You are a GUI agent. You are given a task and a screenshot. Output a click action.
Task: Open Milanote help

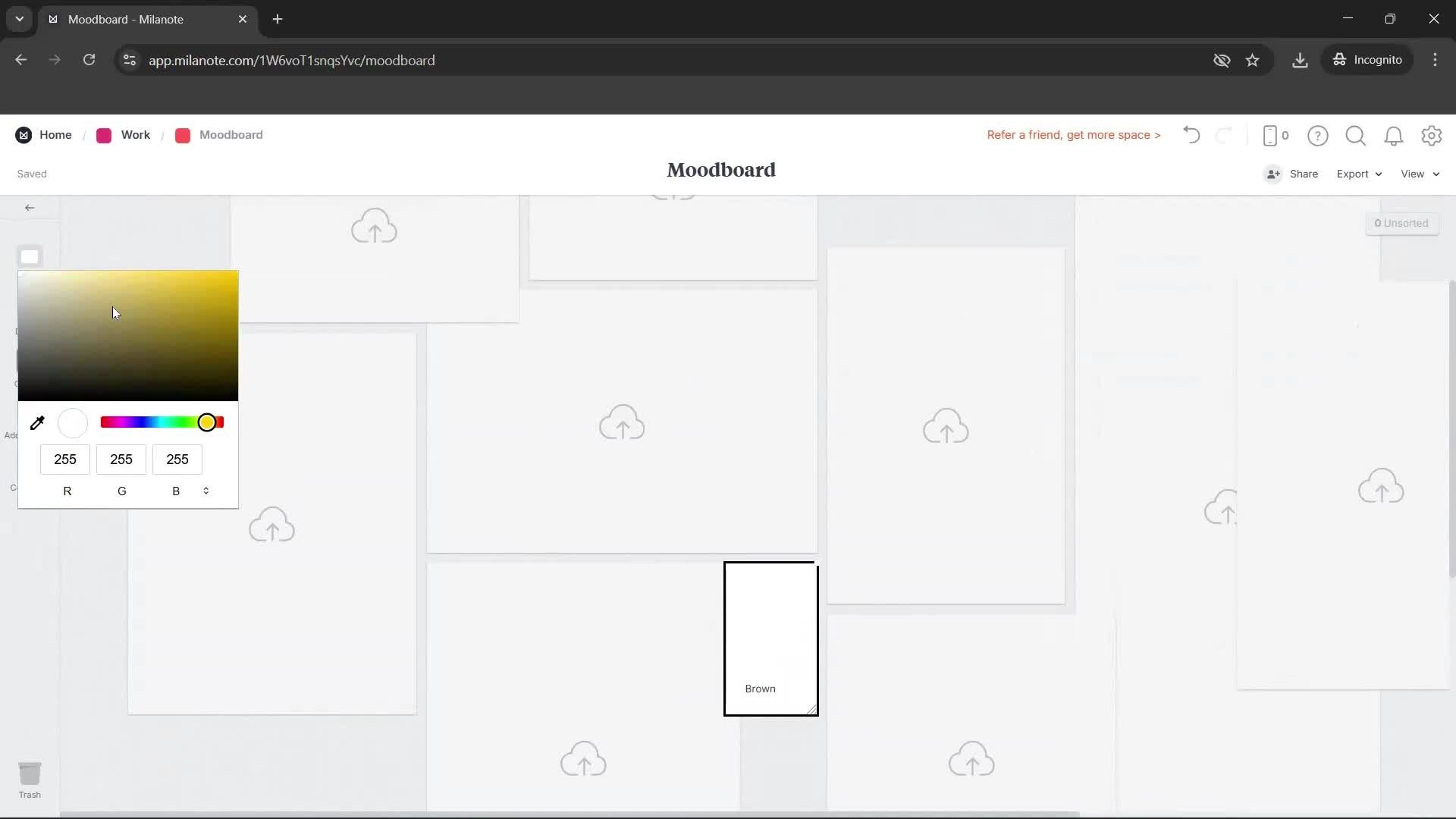pyautogui.click(x=1318, y=135)
